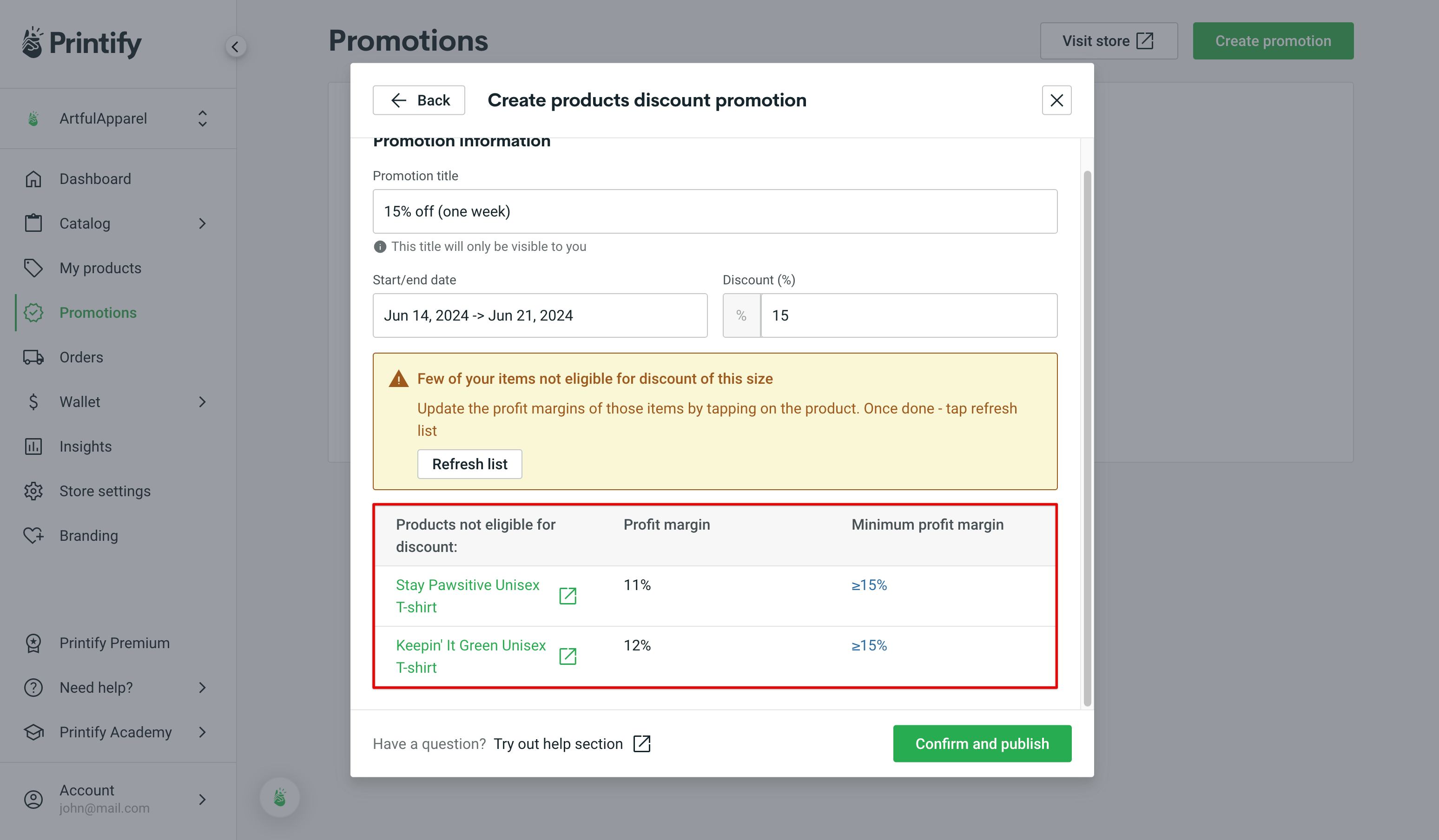This screenshot has height=840, width=1439.
Task: Click the Printify Premium star icon
Action: pyautogui.click(x=33, y=643)
